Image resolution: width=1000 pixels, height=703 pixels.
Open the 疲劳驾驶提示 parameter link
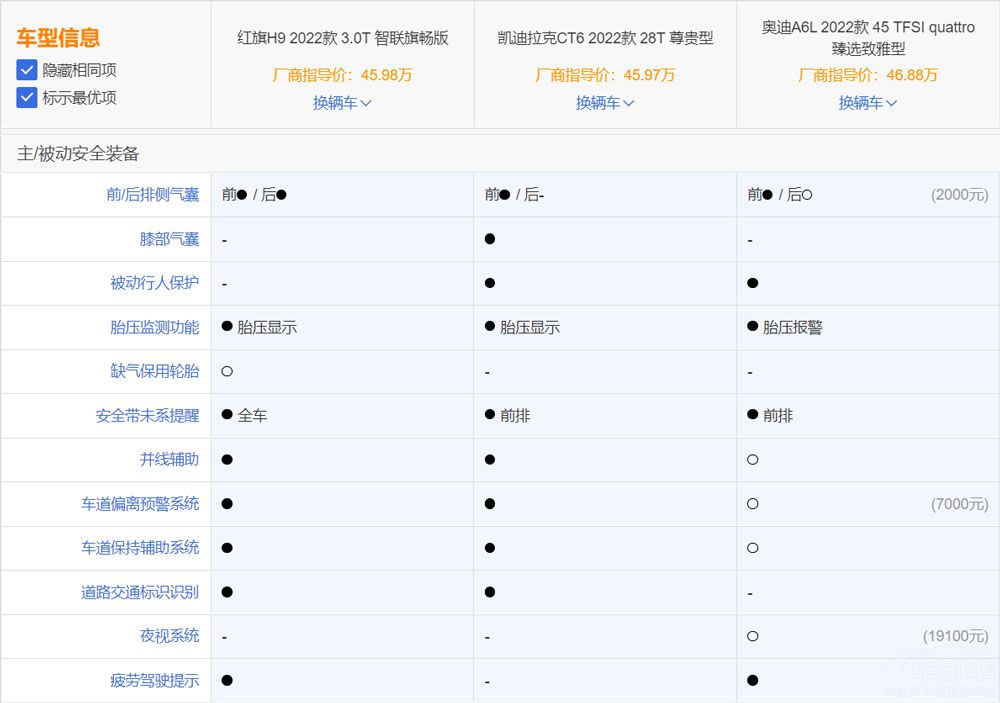[x=157, y=680]
